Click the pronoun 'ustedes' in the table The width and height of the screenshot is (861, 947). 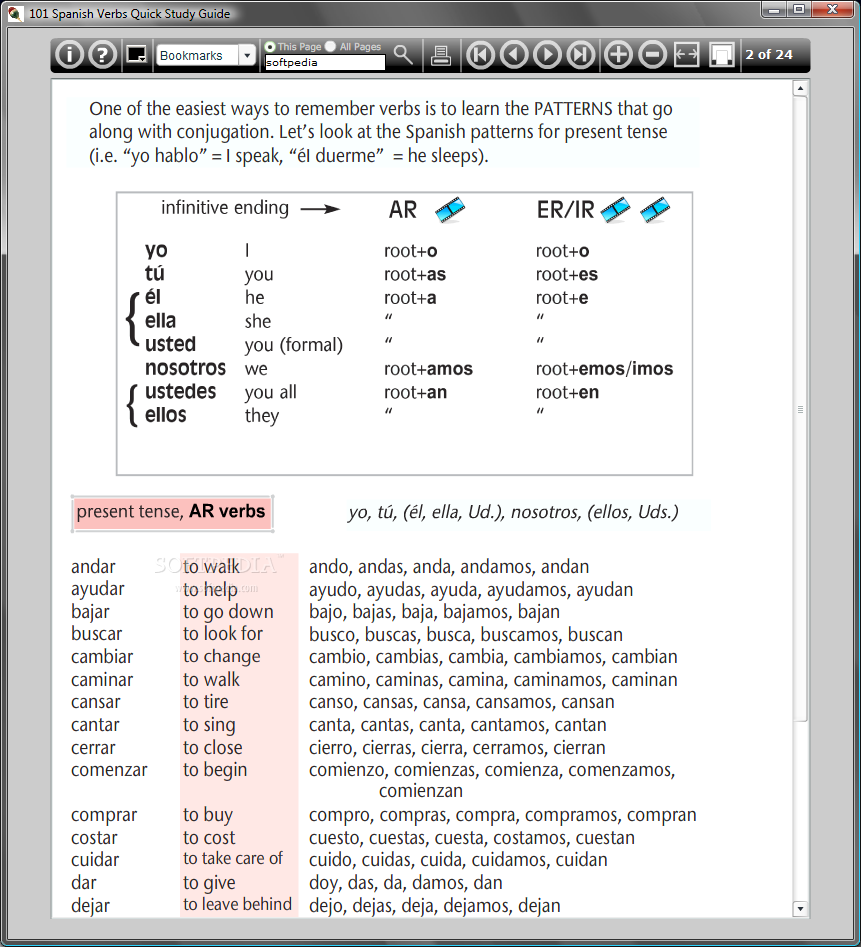pyautogui.click(x=181, y=392)
